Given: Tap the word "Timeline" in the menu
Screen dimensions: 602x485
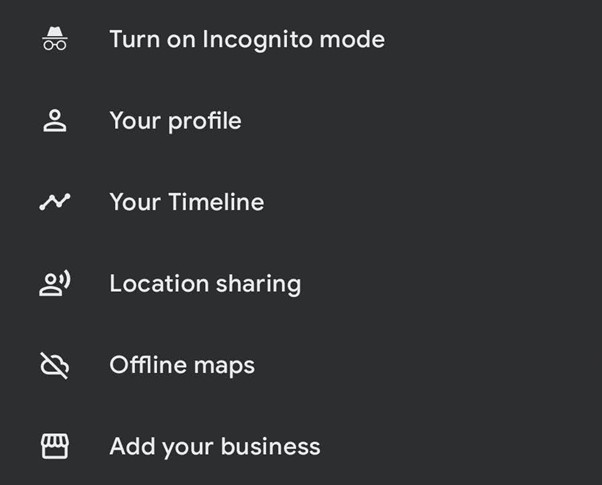Looking at the screenshot, I should 216,202.
